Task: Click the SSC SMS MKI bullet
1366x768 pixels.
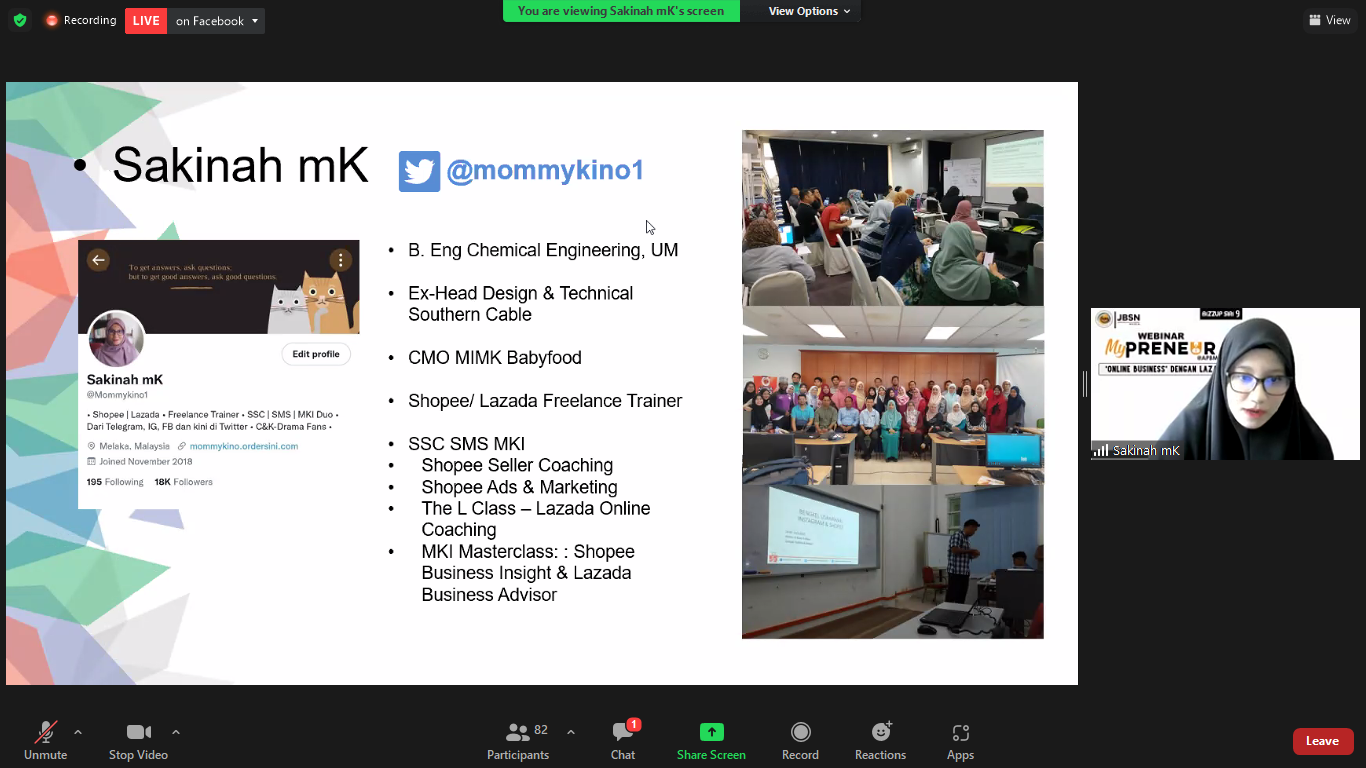Action: tap(466, 444)
